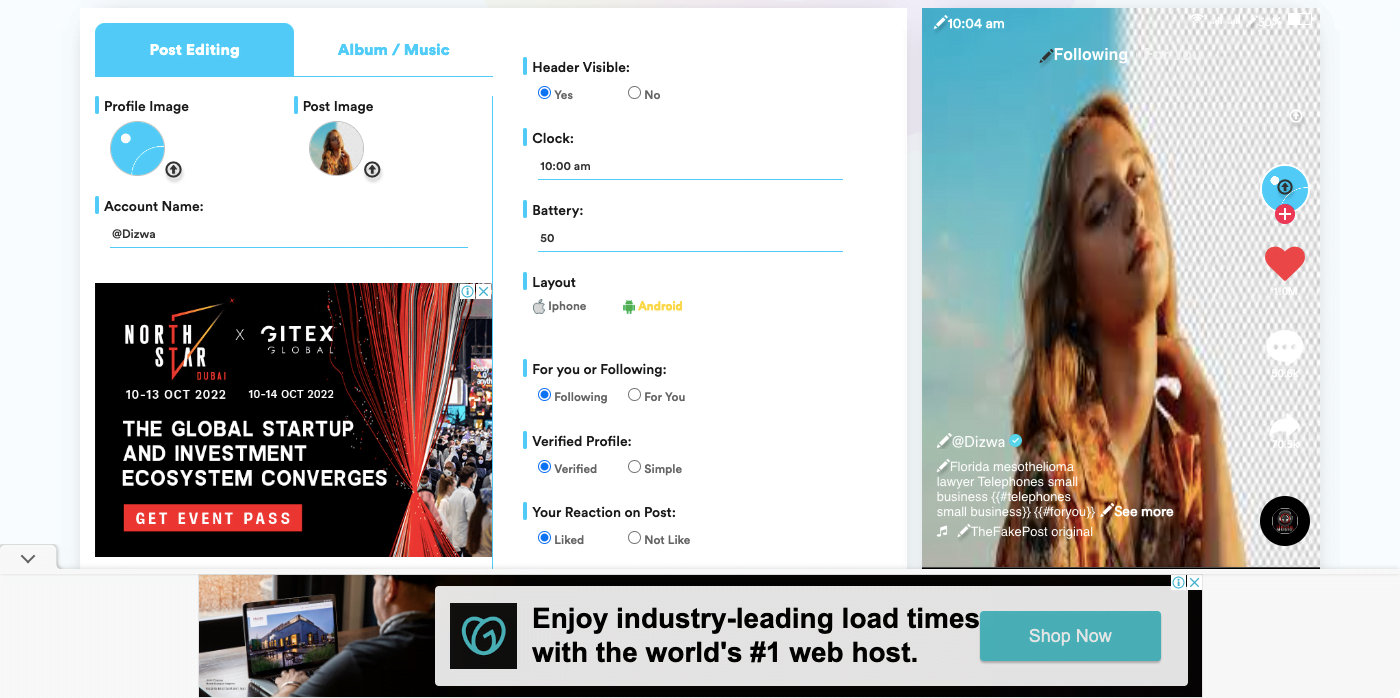Screen dimensions: 1400x698
Task: Open the Post Editing tab
Action: point(194,49)
